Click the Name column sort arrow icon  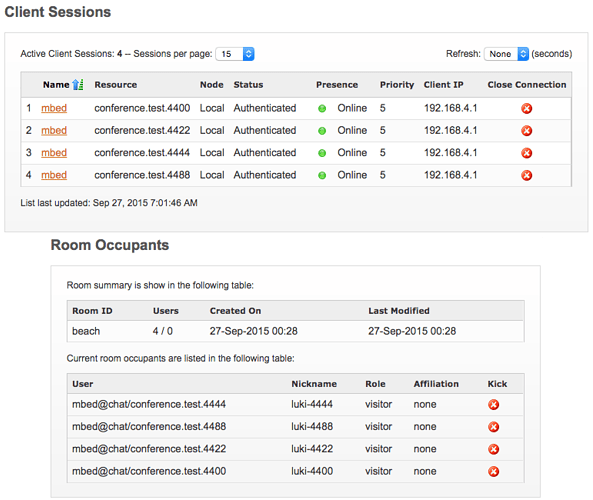pos(78,84)
